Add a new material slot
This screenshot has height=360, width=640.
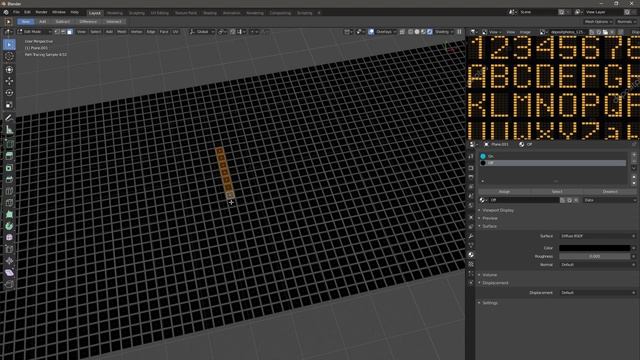pyautogui.click(x=634, y=155)
